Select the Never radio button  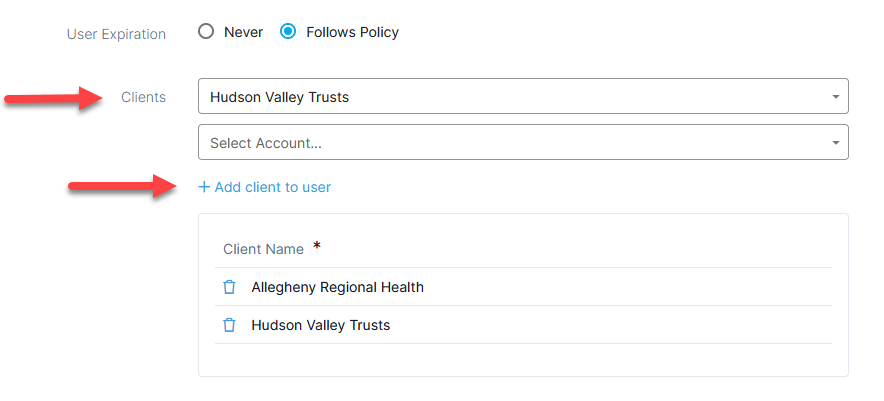[x=206, y=32]
